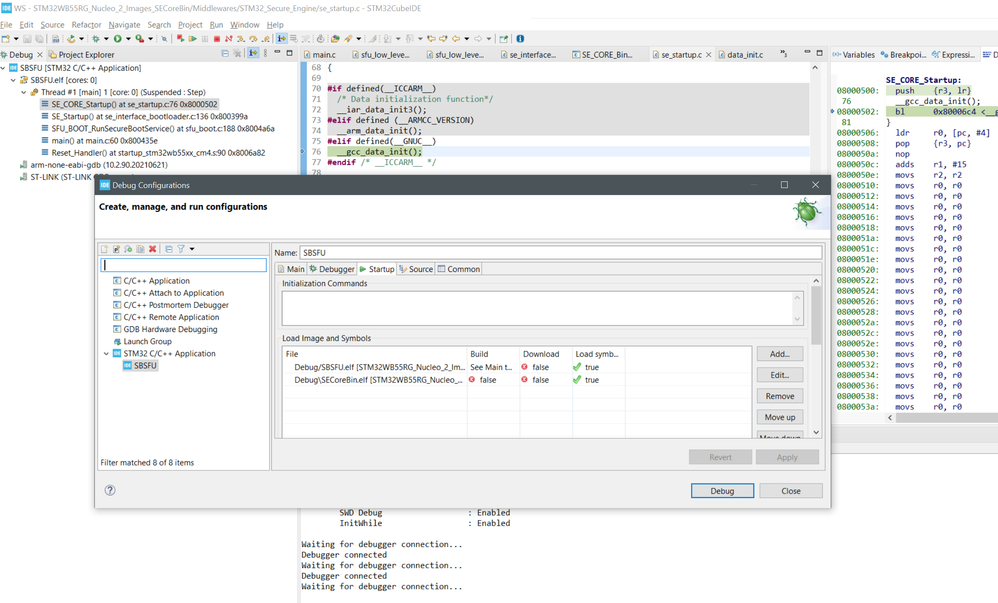This screenshot has height=603, width=998.
Task: Click the Disconnect debug toolbar icon
Action: (228, 39)
